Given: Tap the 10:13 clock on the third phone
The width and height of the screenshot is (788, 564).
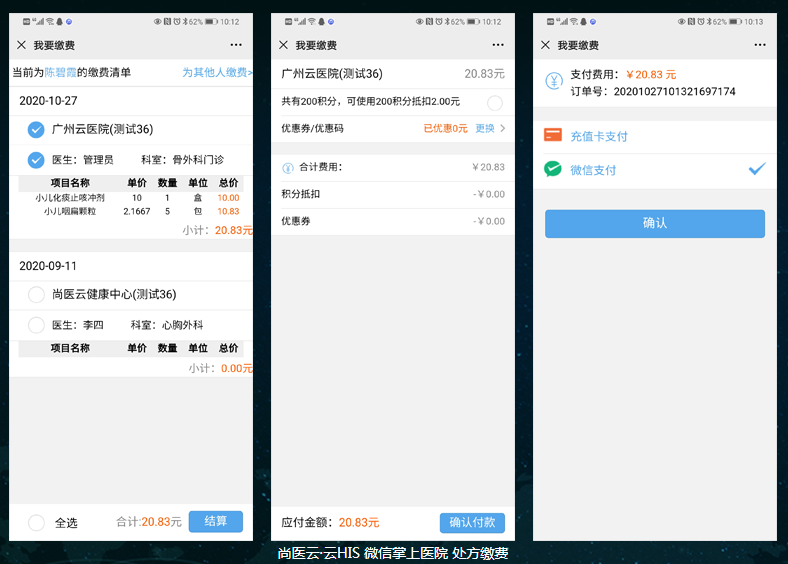Looking at the screenshot, I should [754, 22].
